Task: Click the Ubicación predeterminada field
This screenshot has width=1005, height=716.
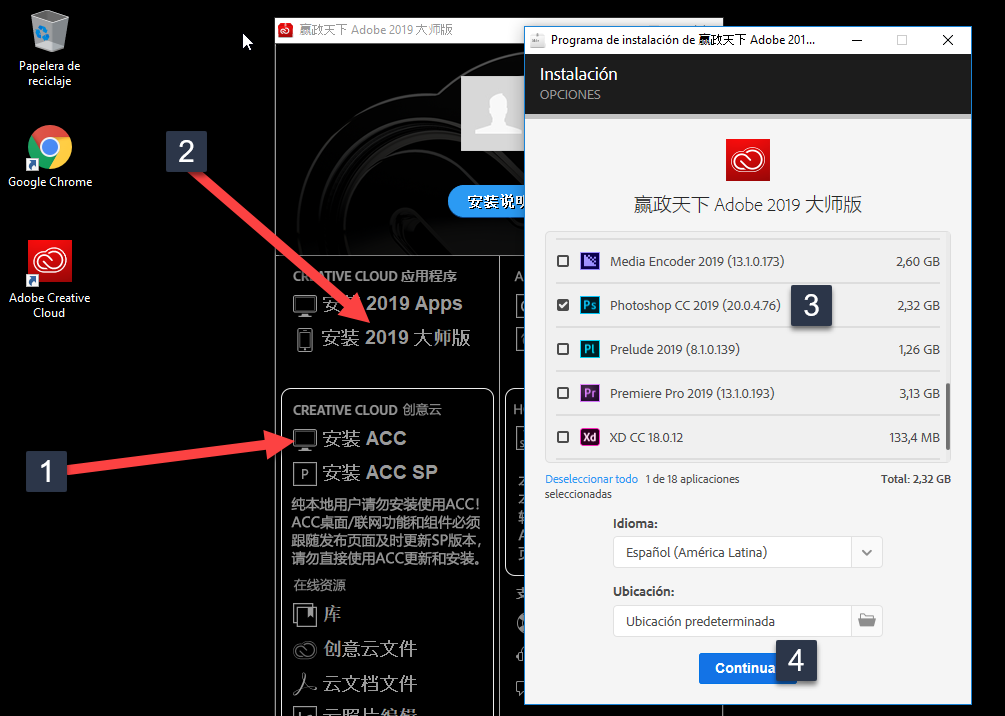Action: (x=732, y=621)
